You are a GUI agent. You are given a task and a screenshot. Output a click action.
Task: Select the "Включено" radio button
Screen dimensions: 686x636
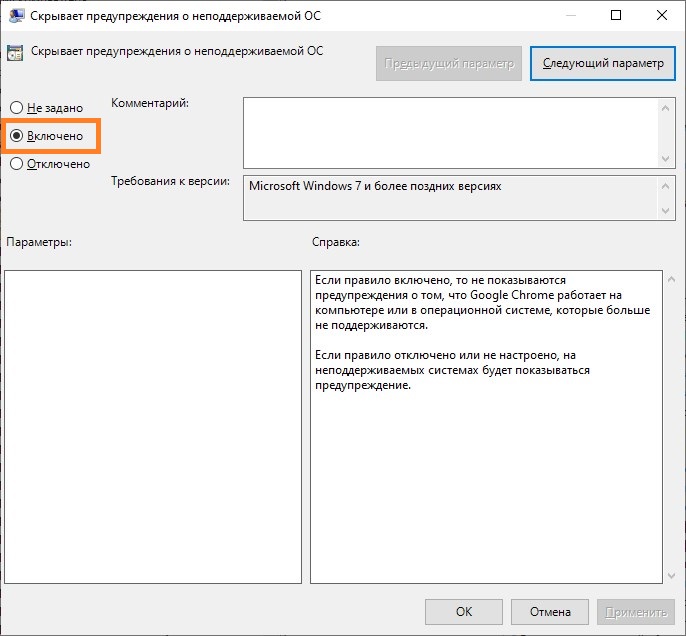(x=16, y=135)
